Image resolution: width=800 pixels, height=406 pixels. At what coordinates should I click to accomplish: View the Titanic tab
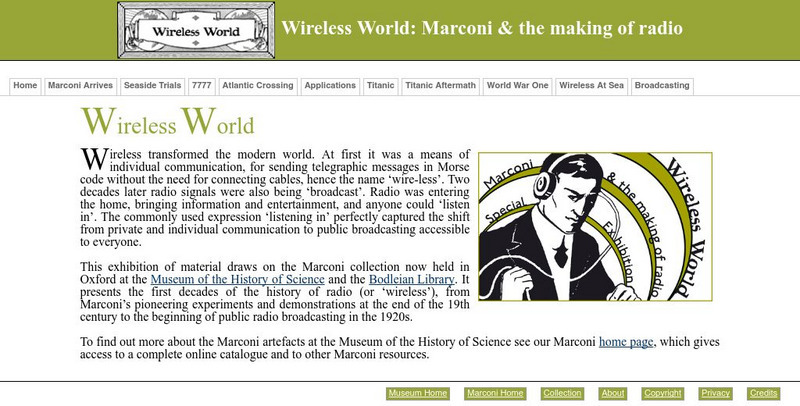[x=381, y=86]
